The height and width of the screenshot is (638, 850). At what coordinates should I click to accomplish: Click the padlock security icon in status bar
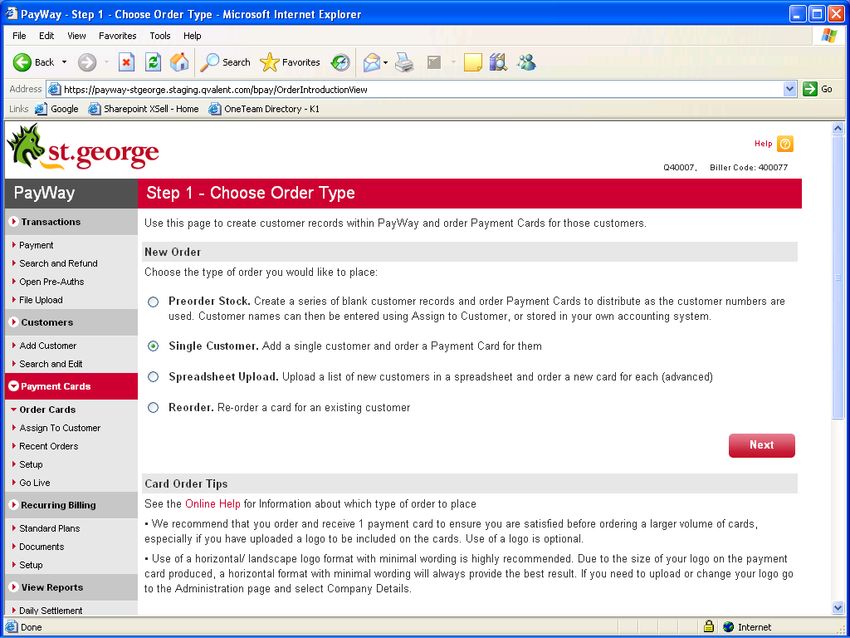click(x=709, y=627)
